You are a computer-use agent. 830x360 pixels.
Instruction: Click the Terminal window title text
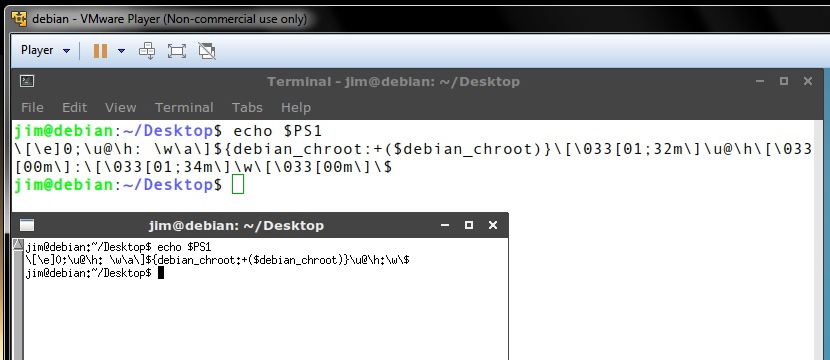coord(393,82)
